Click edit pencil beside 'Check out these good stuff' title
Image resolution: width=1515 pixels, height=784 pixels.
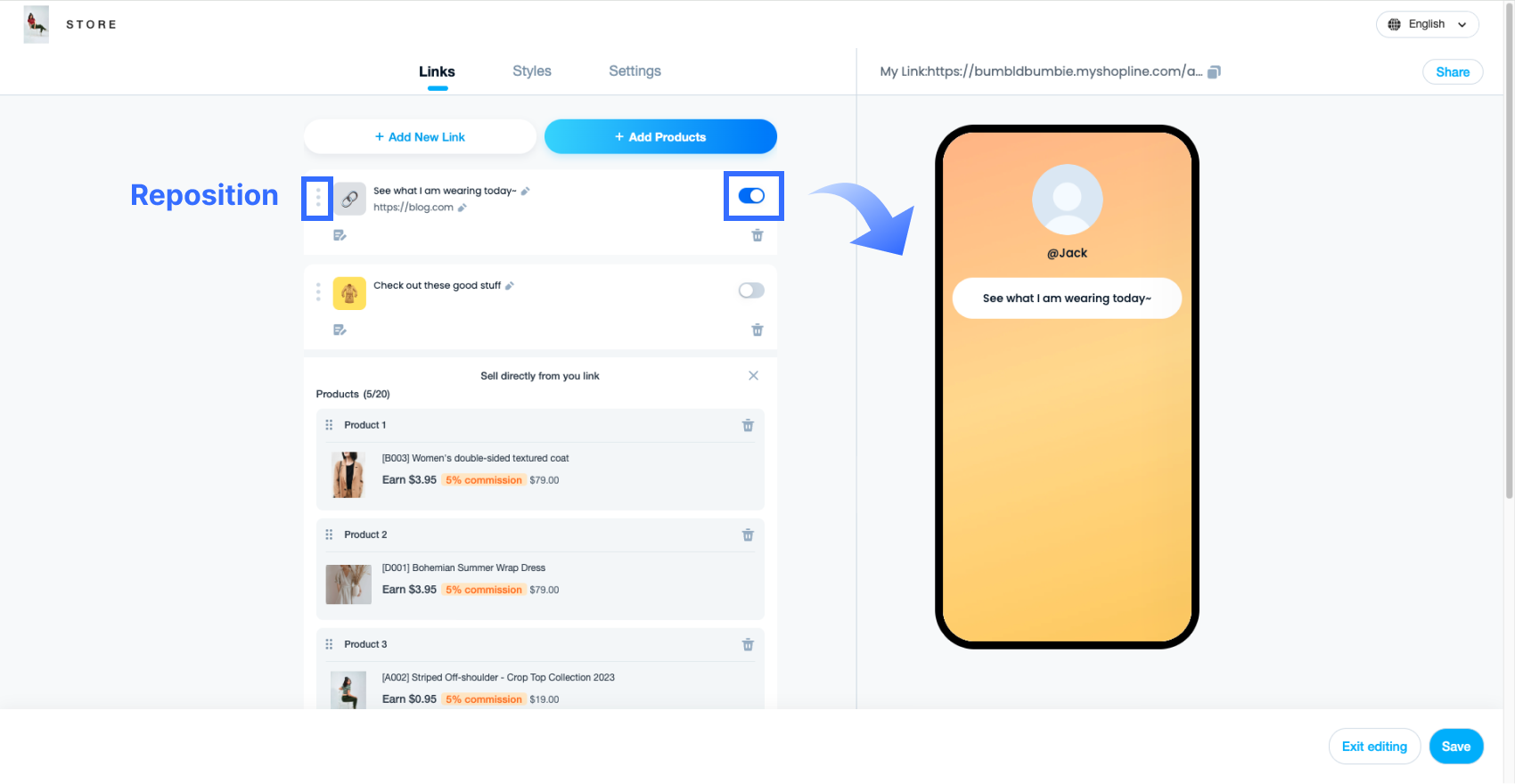(510, 286)
